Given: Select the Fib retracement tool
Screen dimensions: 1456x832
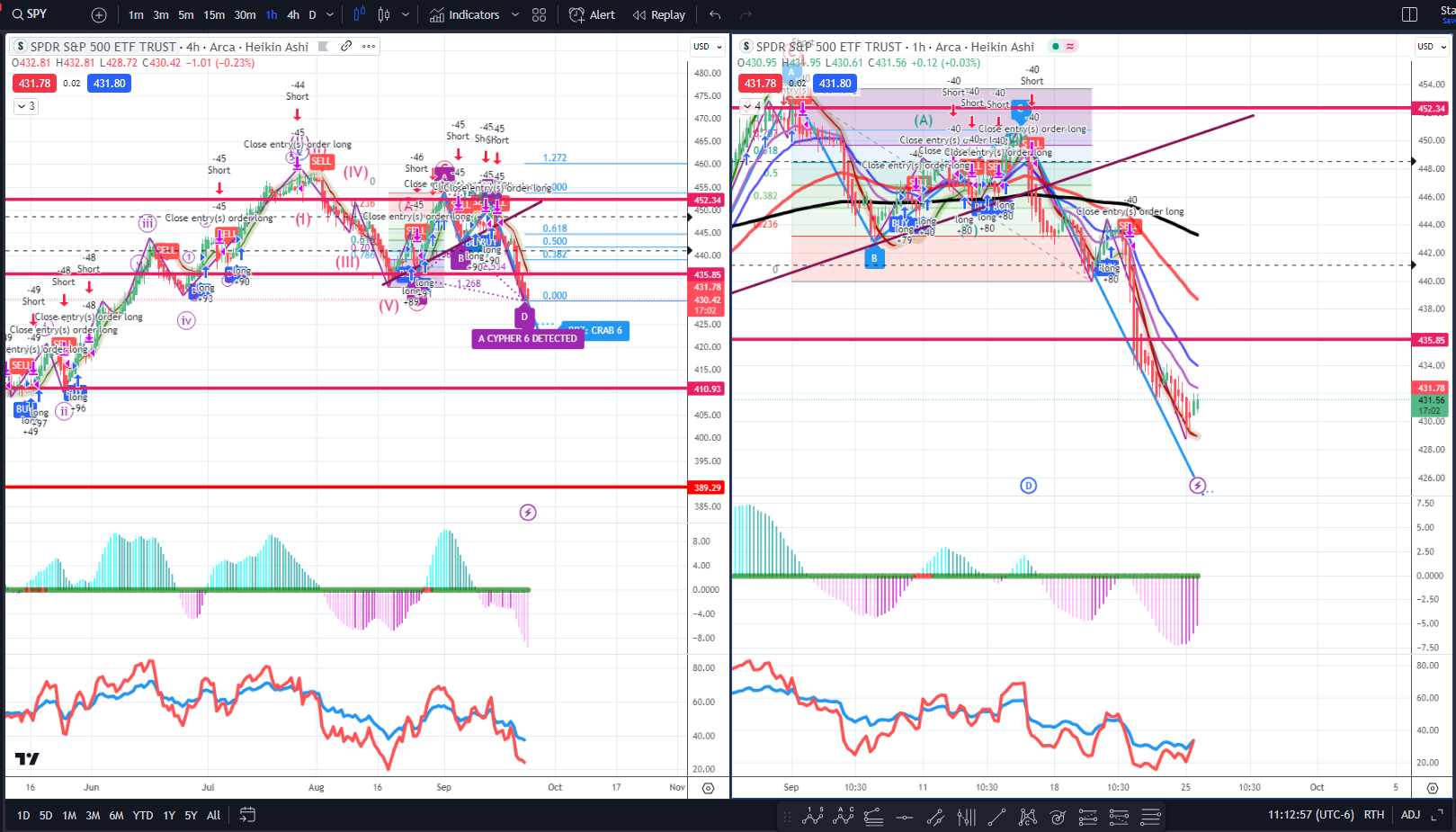Looking at the screenshot, I should tap(873, 817).
